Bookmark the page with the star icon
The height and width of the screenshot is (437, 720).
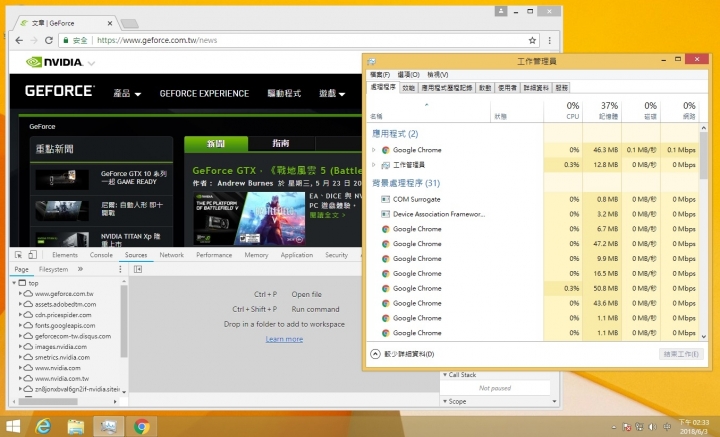click(x=532, y=40)
